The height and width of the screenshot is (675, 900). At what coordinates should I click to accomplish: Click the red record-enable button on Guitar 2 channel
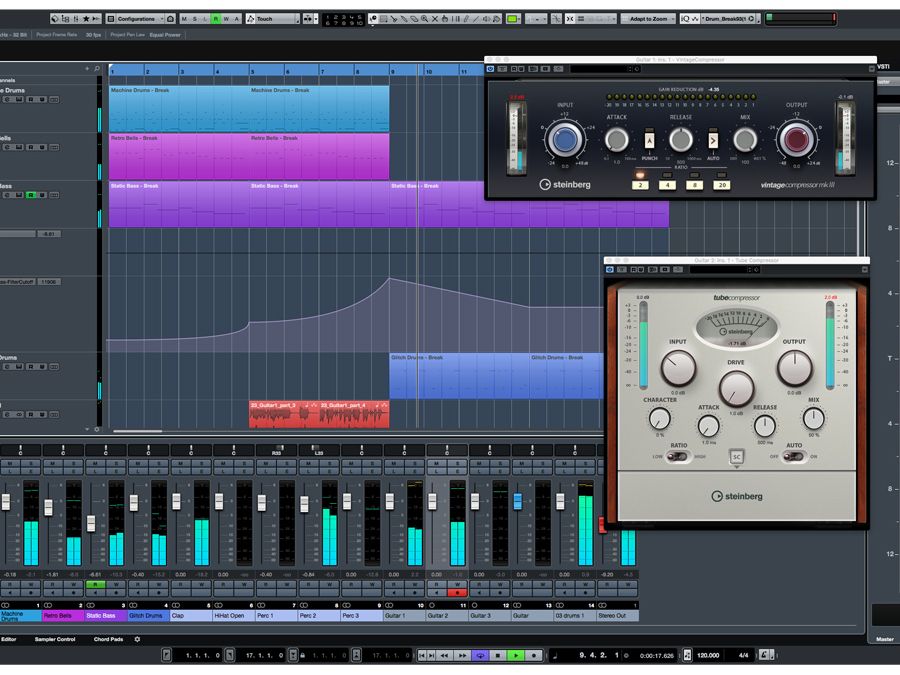pyautogui.click(x=457, y=592)
